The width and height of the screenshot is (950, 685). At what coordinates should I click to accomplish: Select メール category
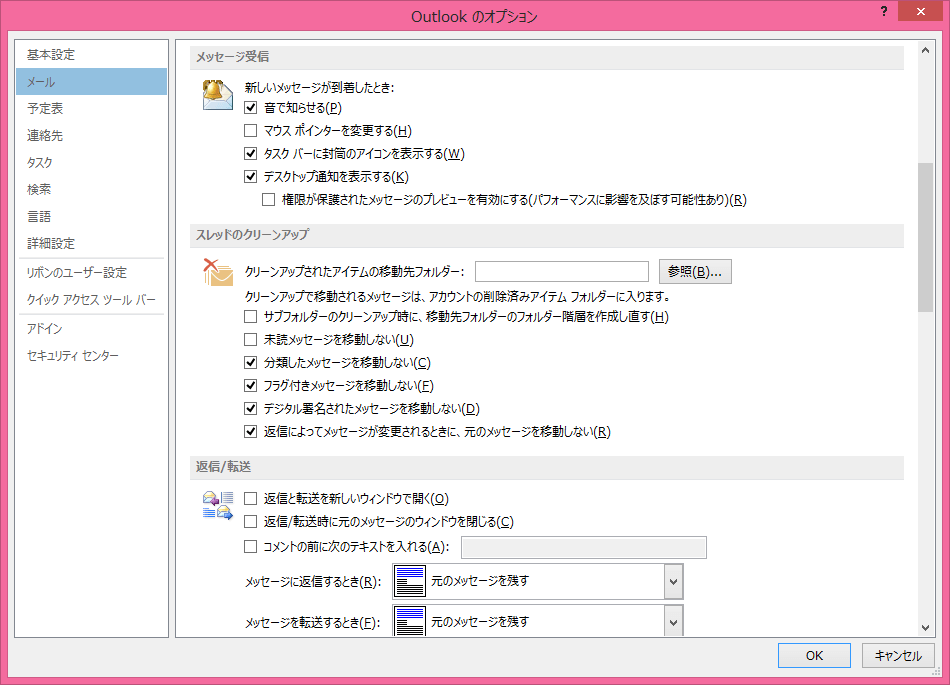point(91,82)
